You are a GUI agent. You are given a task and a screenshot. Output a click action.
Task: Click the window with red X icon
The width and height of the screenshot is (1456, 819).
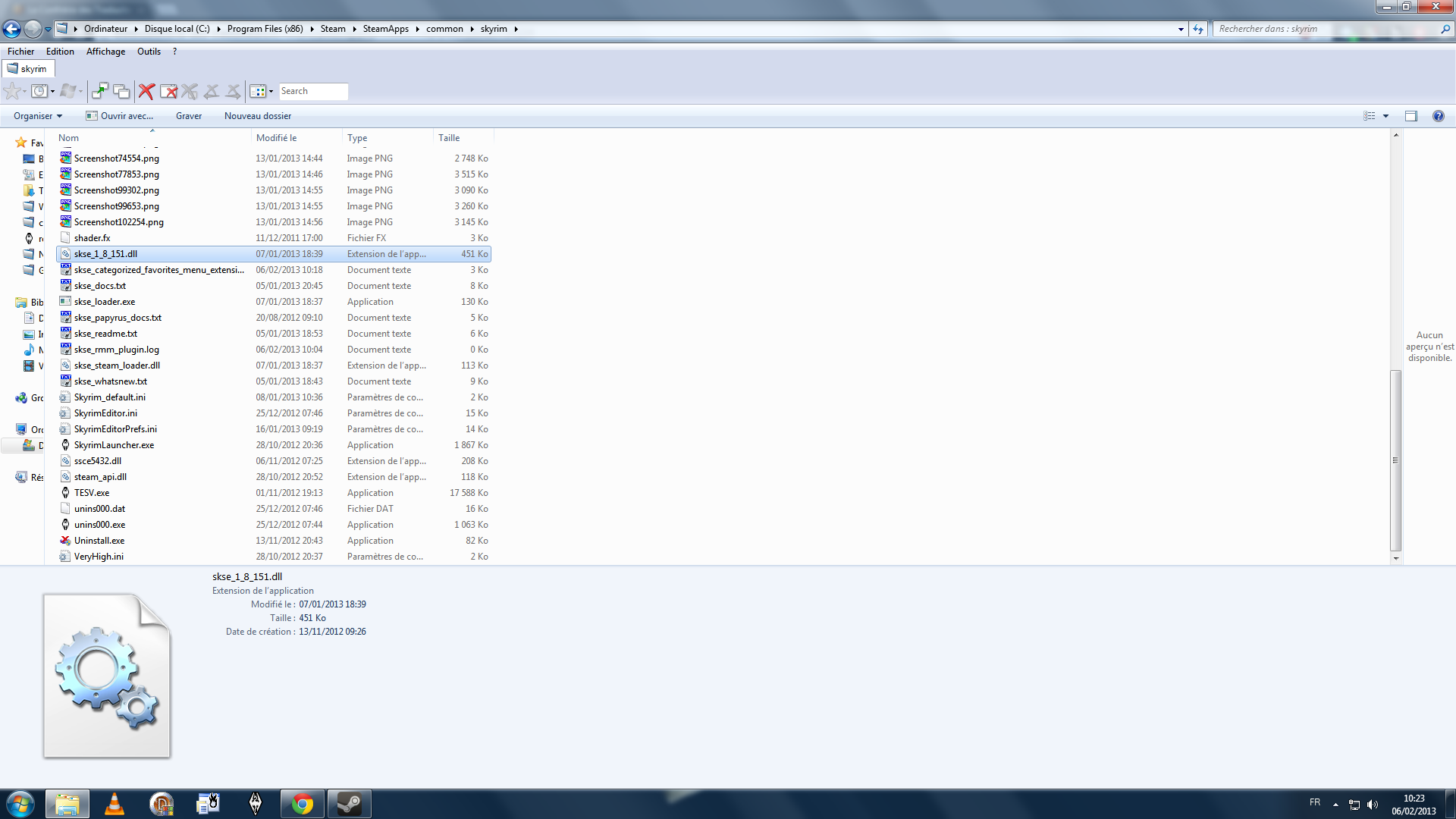tap(168, 91)
